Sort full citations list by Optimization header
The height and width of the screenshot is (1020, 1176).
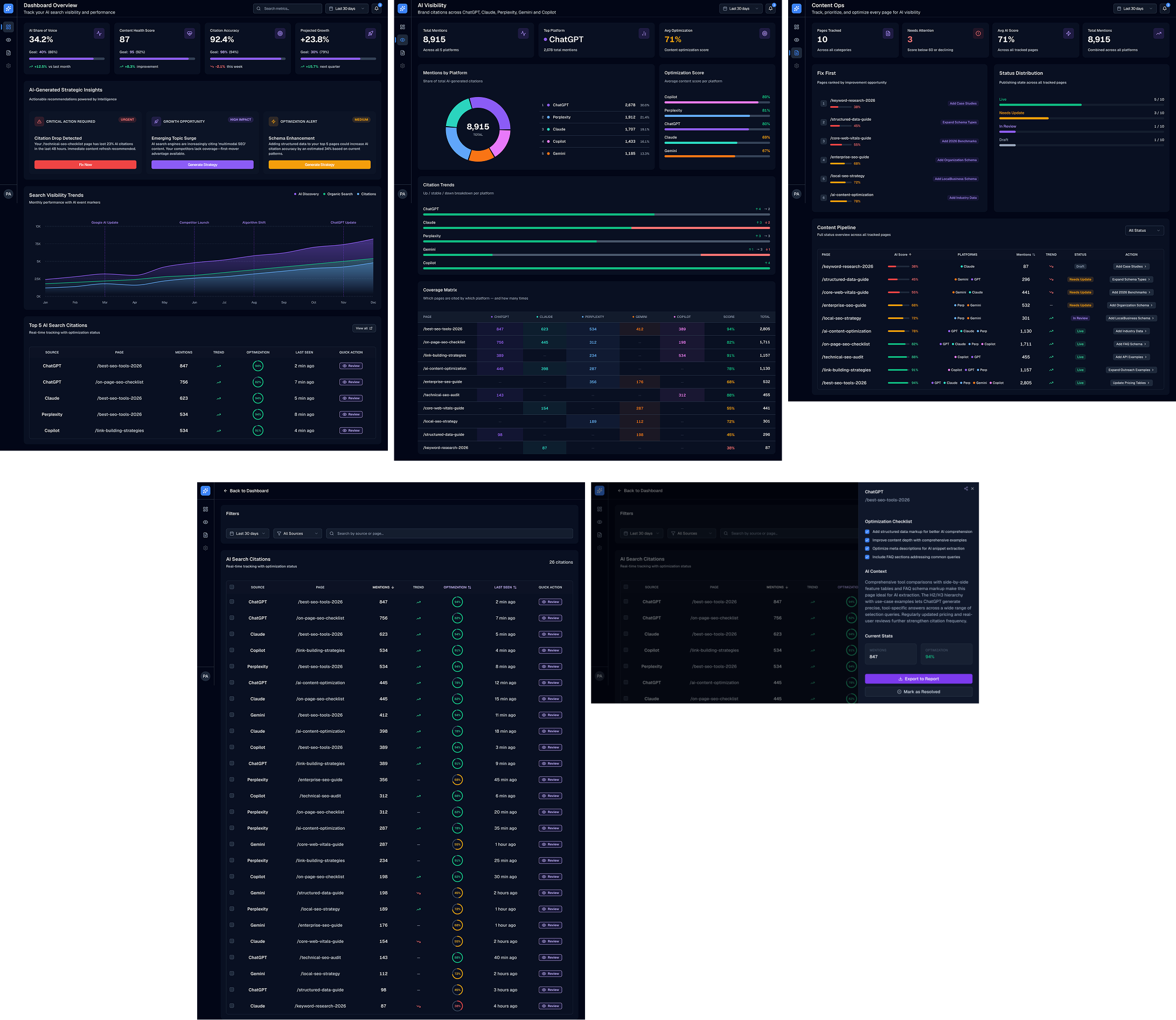457,587
